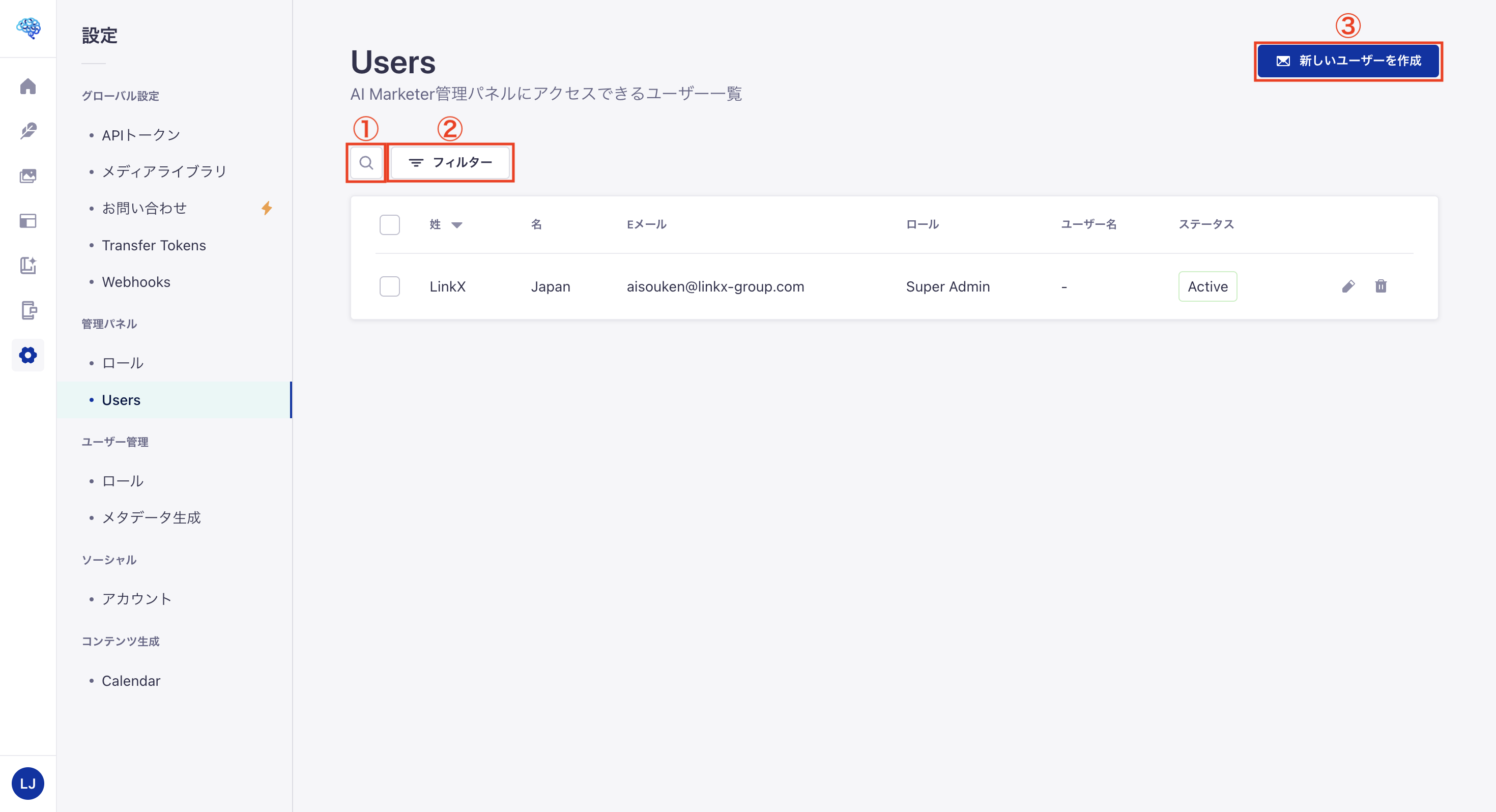Open the media library images icon
Image resolution: width=1496 pixels, height=812 pixels.
point(28,176)
